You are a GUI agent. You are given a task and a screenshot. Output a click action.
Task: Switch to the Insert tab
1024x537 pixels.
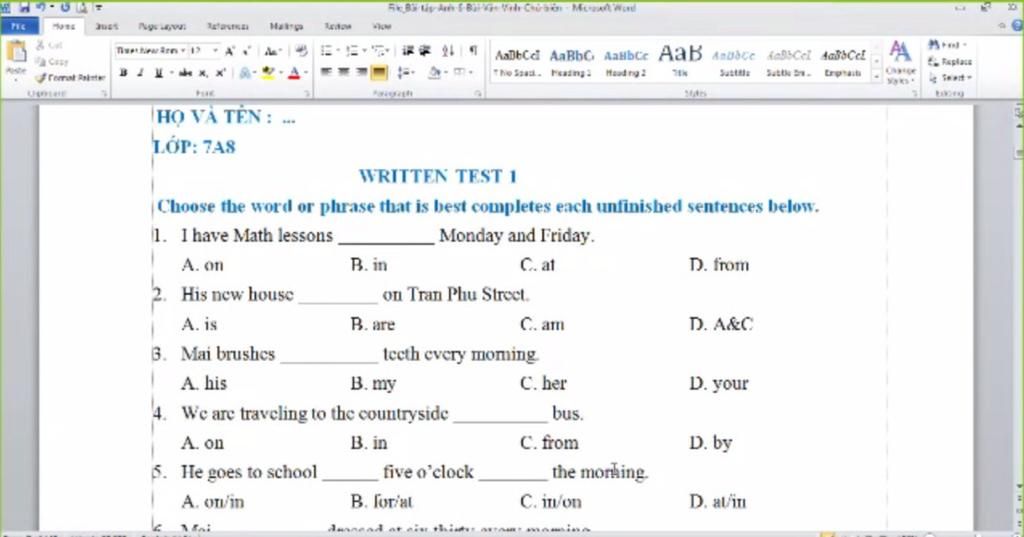click(x=106, y=26)
